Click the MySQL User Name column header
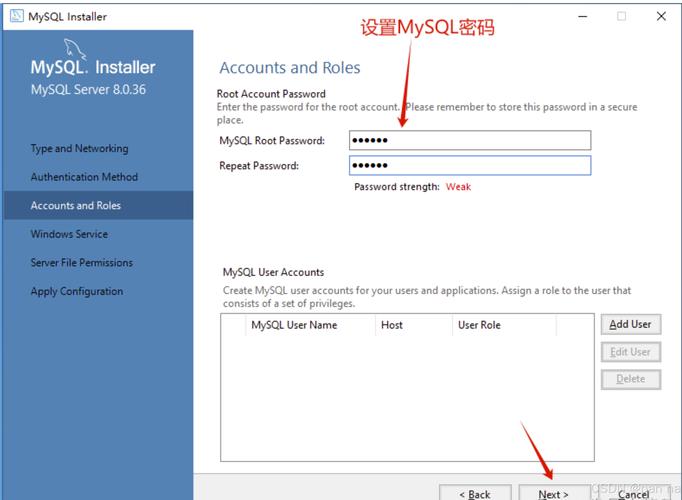The height and width of the screenshot is (500, 682). tap(294, 325)
